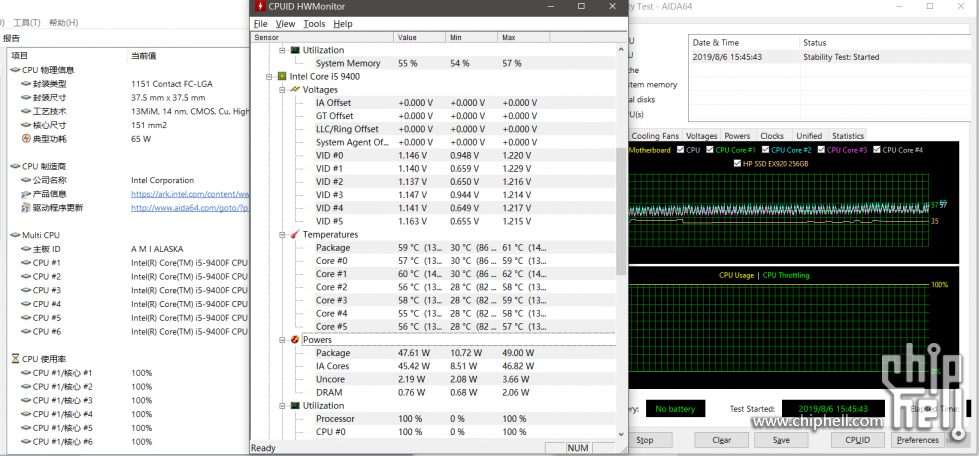Collapse the Utilization node above System Memory
The width and height of the screenshot is (979, 456).
282,50
